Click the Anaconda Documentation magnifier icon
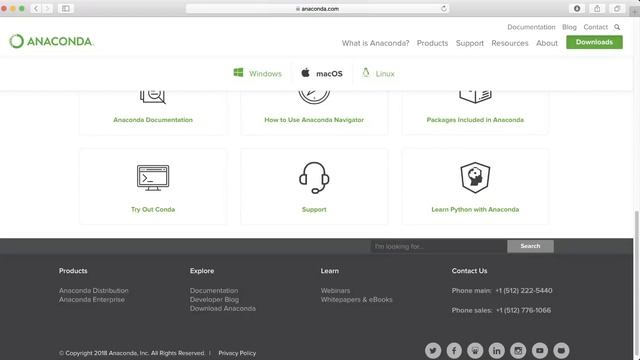 153,97
